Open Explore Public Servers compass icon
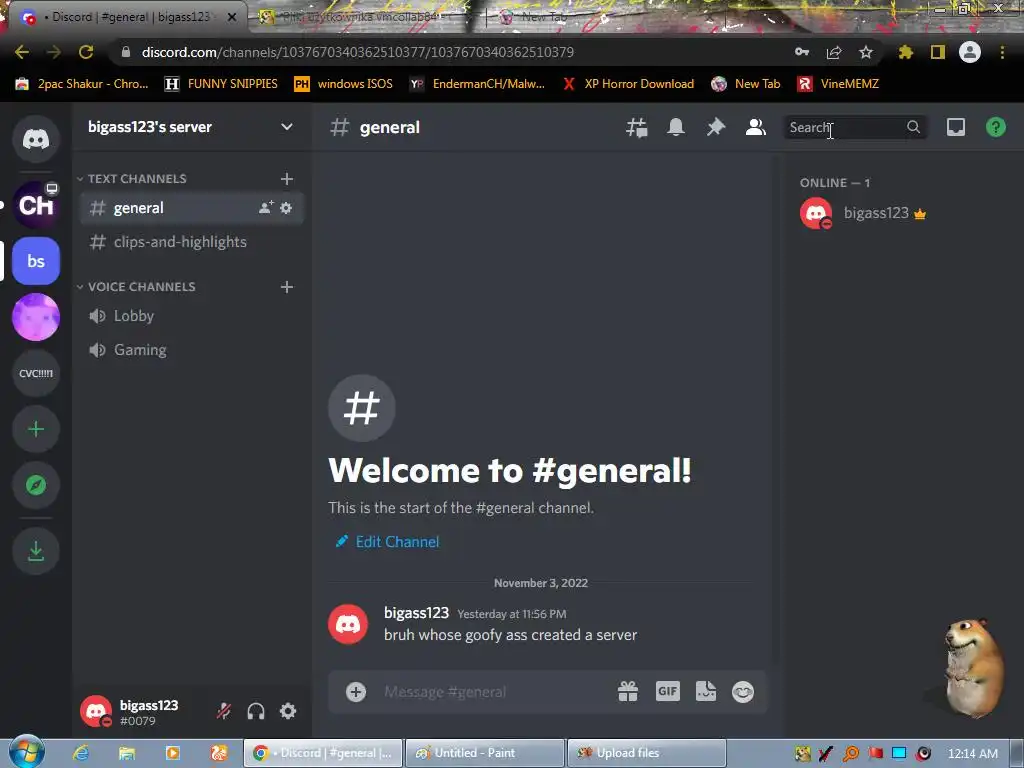1024x768 pixels. point(36,485)
